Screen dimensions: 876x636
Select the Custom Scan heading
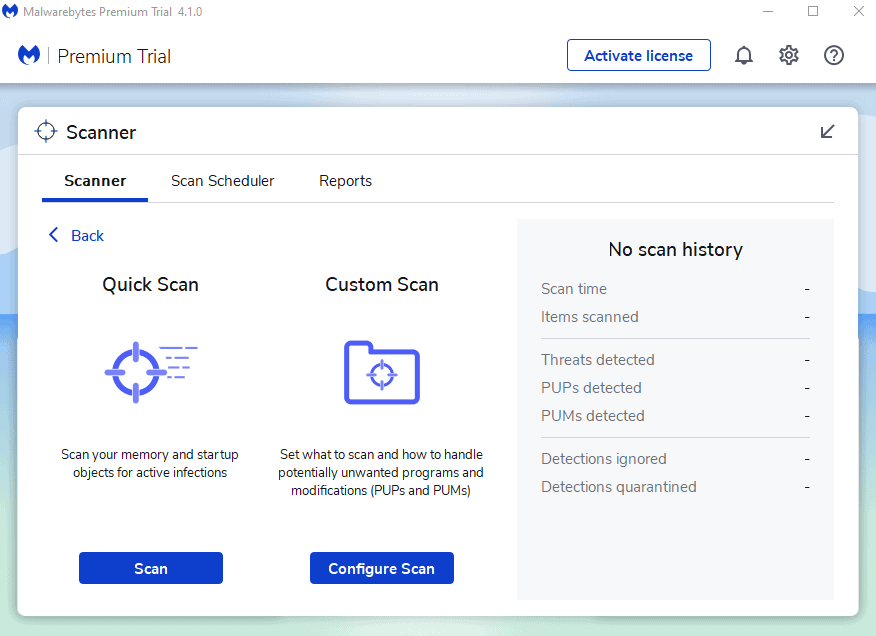(x=382, y=284)
